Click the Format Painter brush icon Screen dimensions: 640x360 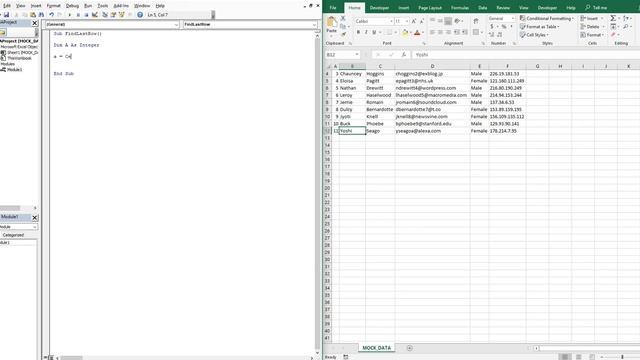pos(343,34)
